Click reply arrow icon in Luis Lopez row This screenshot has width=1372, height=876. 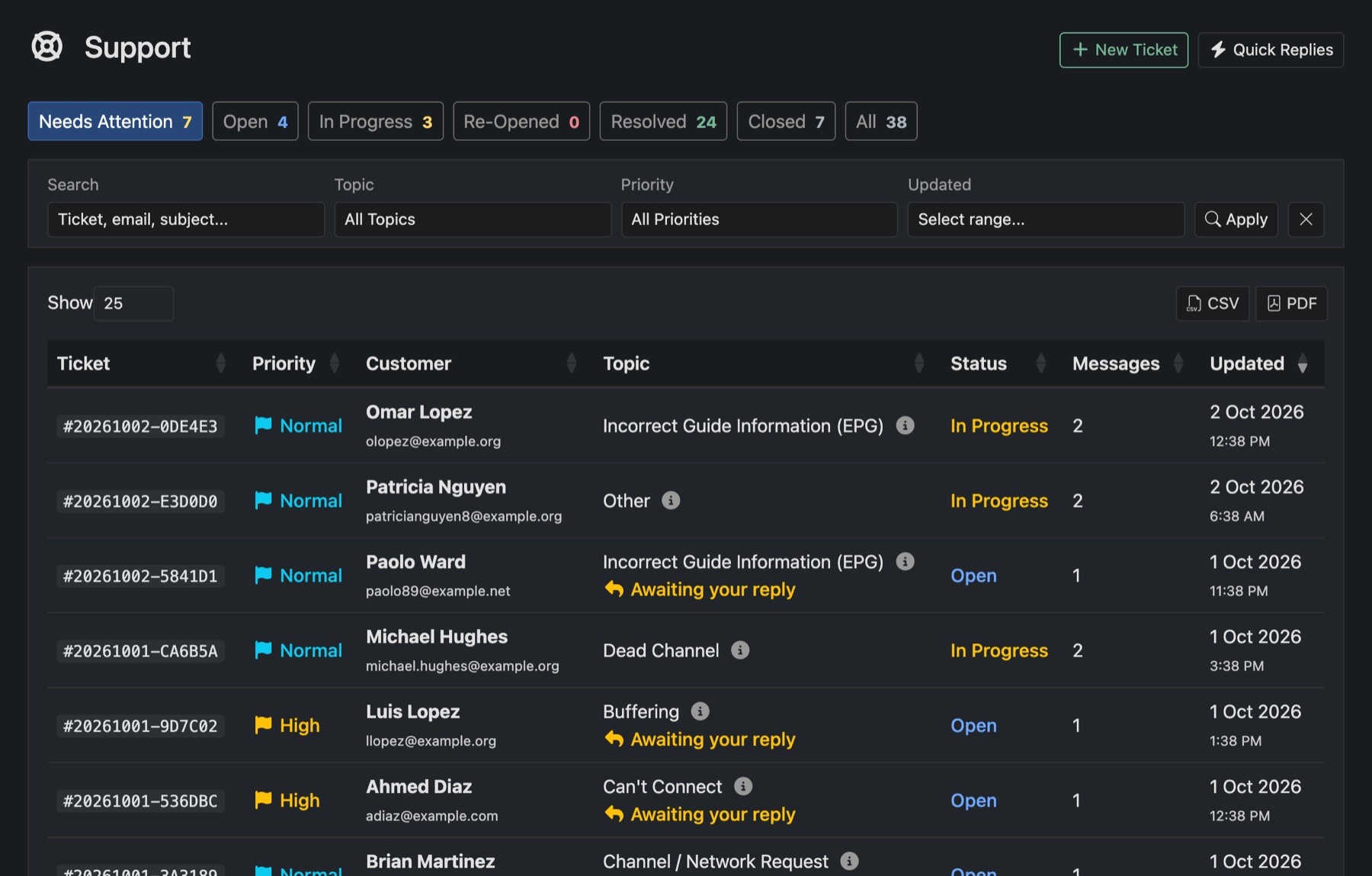click(x=614, y=739)
